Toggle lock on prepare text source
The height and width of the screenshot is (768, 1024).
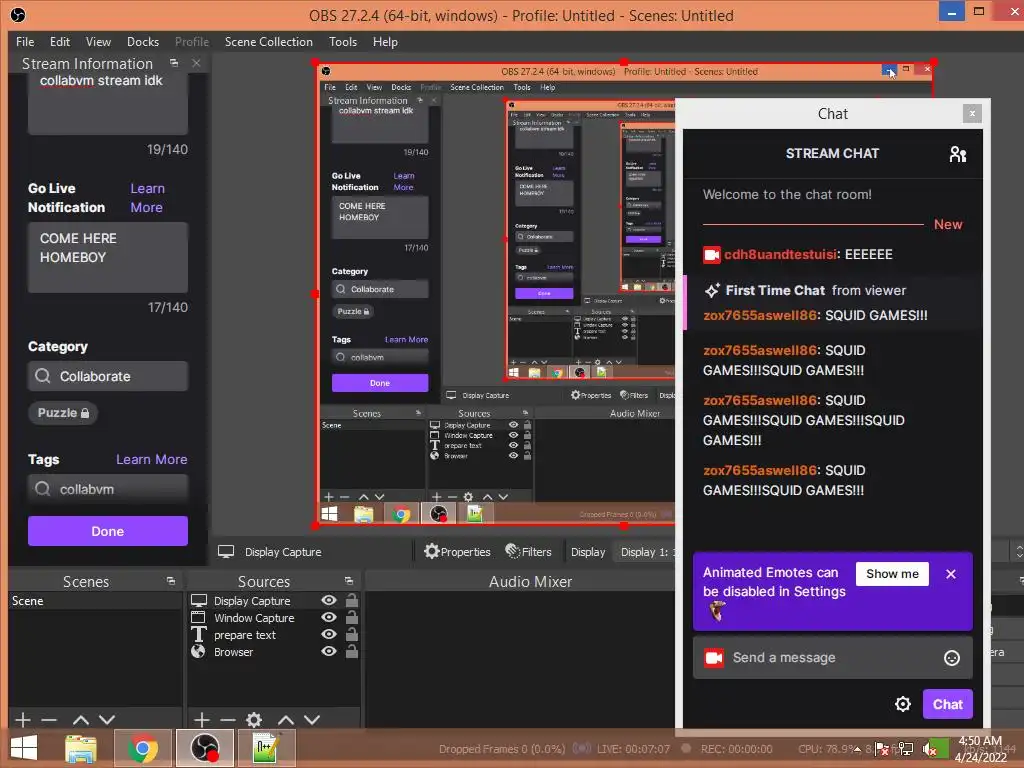pyautogui.click(x=351, y=634)
